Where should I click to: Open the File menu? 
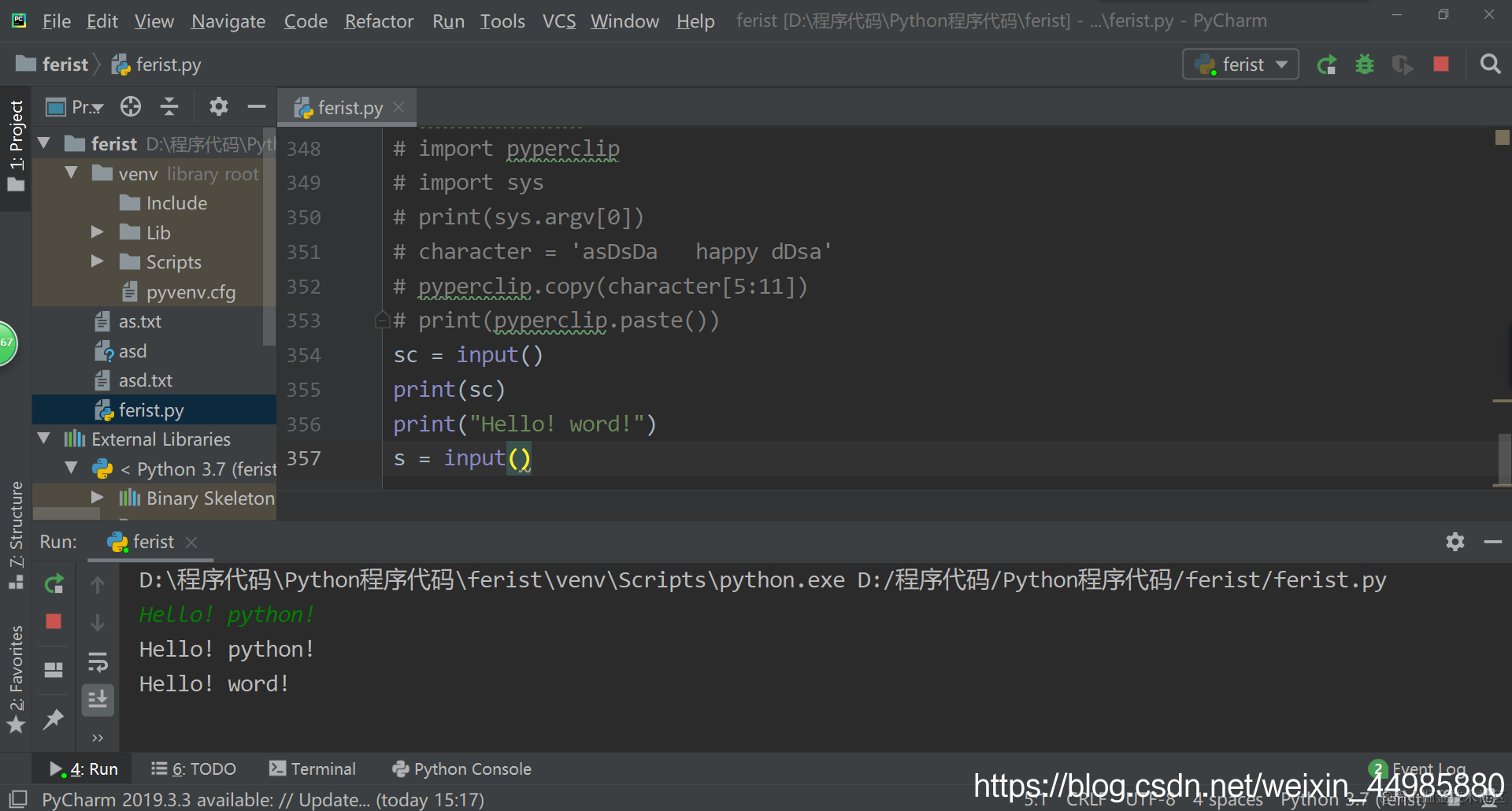tap(57, 21)
